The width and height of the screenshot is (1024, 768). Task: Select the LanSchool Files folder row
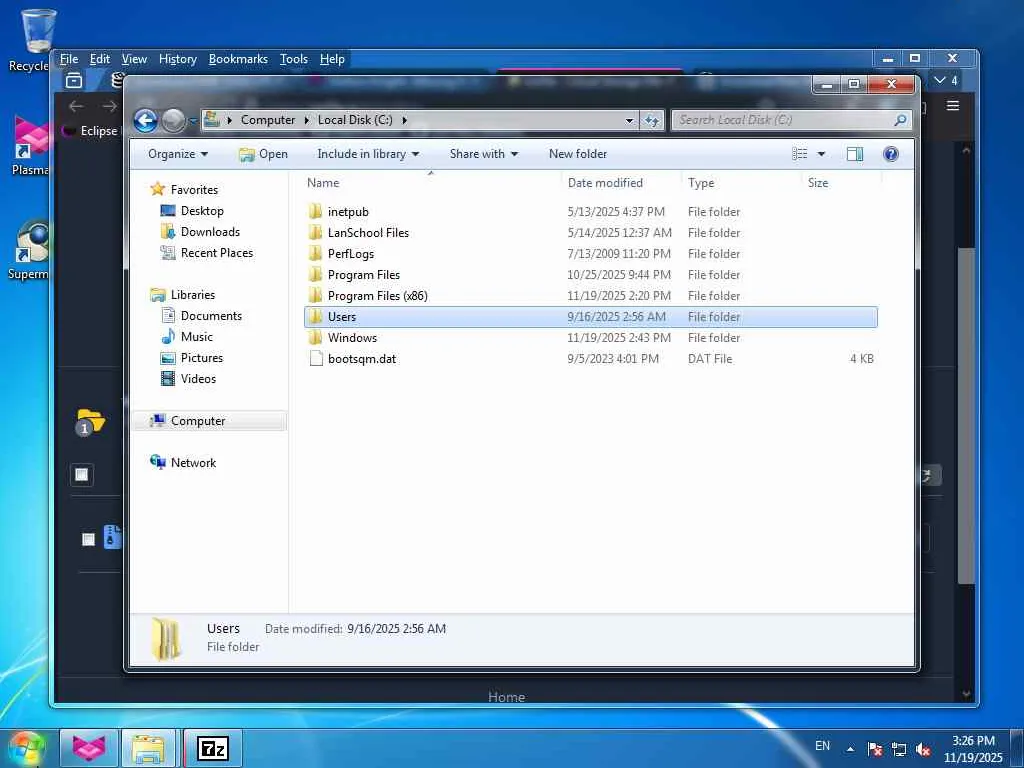(x=590, y=232)
